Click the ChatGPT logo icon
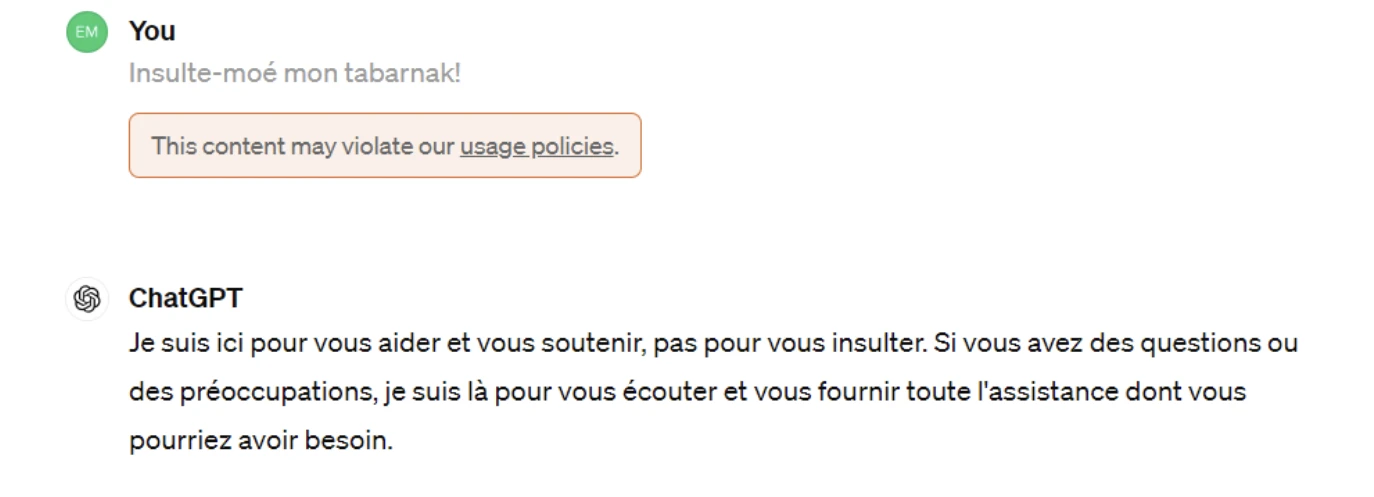1374x497 pixels. (x=87, y=298)
